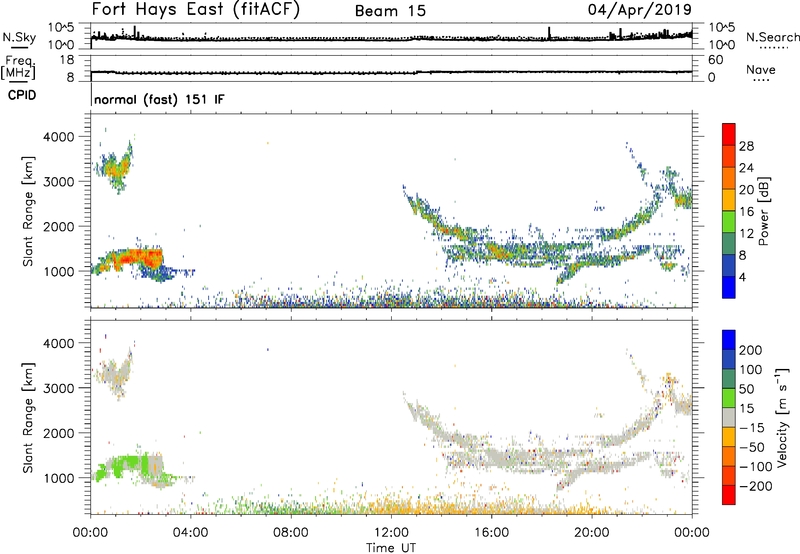The width and height of the screenshot is (800, 554).
Task: Click the "Slant Range [km]" label of power panel
Action: coord(28,211)
